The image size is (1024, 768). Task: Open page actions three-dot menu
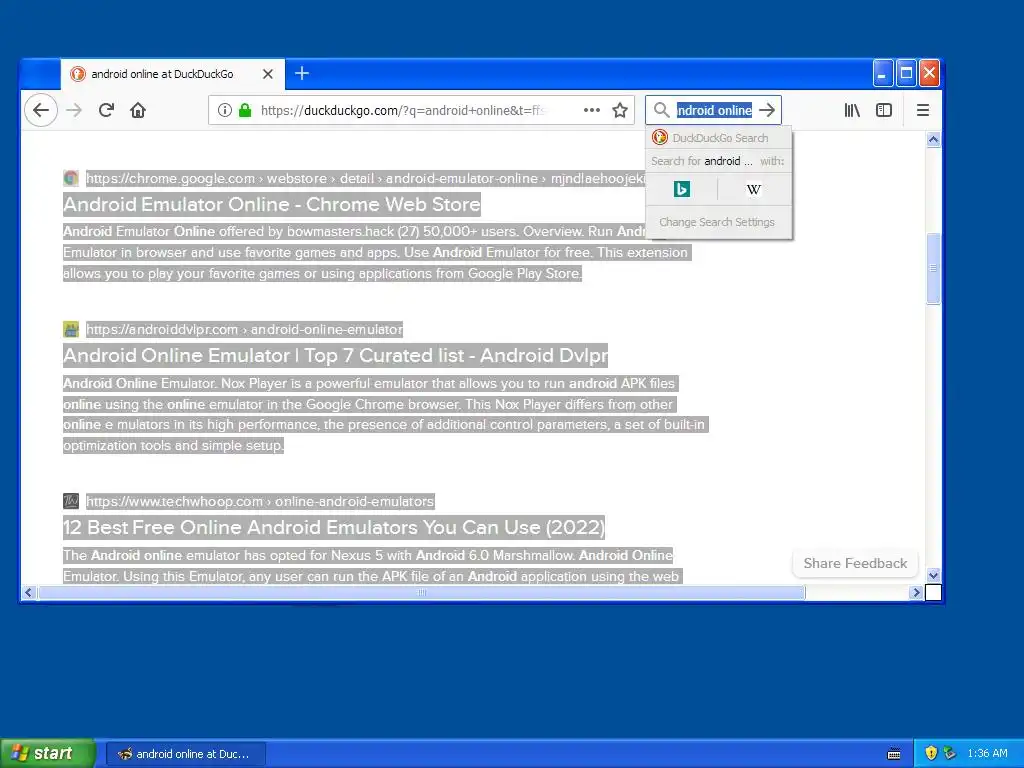[x=592, y=110]
